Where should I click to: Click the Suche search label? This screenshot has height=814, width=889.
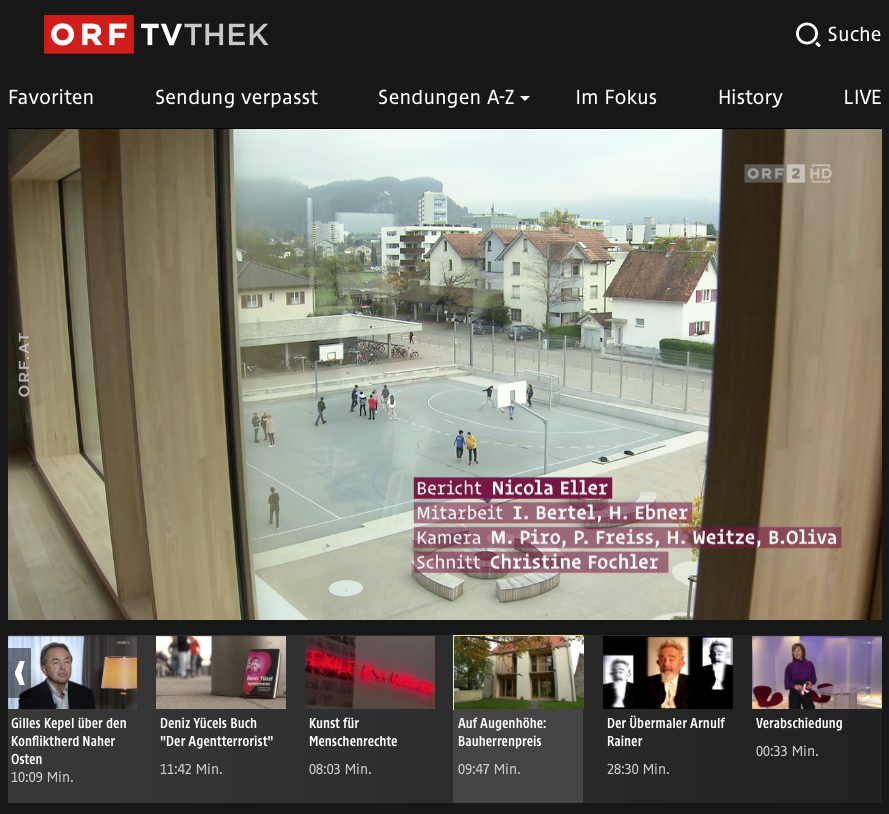coord(854,35)
